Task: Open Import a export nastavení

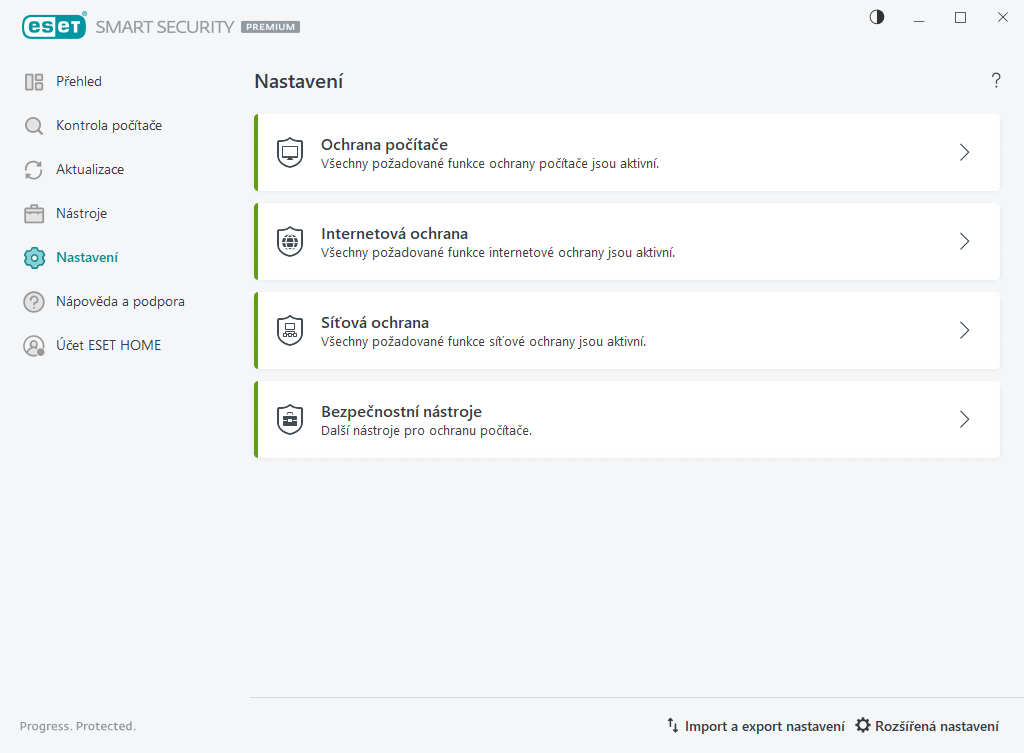Action: coord(756,726)
